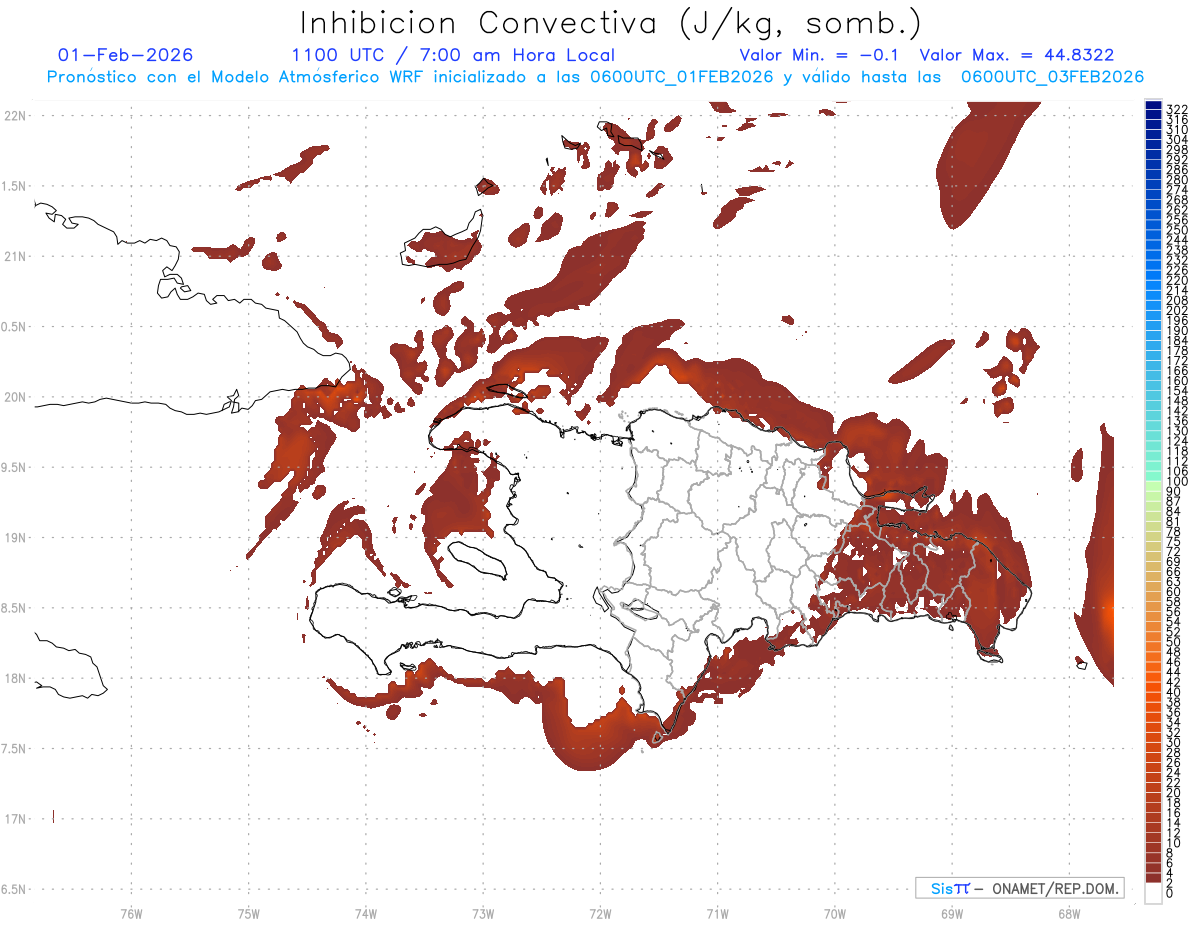1200x927 pixels.
Task: Click the 'Valor Max. = 44.8322' readout
Action: click(x=1017, y=55)
